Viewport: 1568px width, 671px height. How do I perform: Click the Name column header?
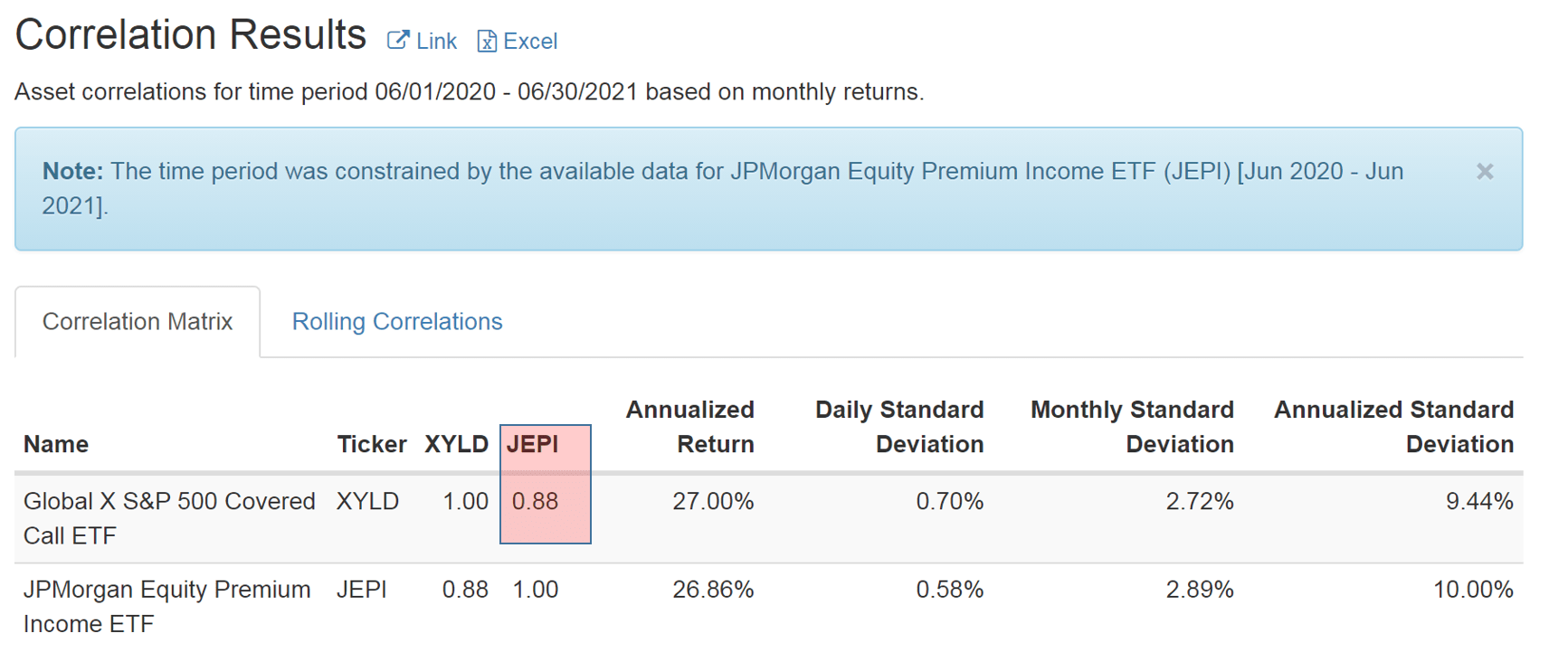(x=55, y=444)
